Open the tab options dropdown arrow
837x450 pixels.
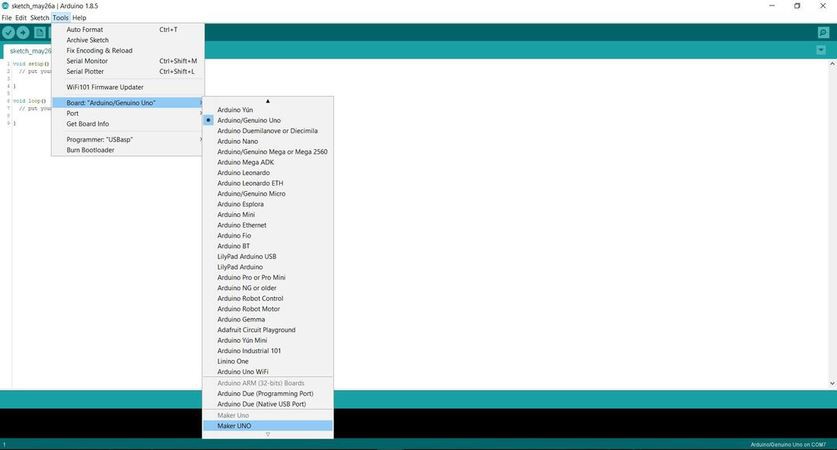coord(821,50)
